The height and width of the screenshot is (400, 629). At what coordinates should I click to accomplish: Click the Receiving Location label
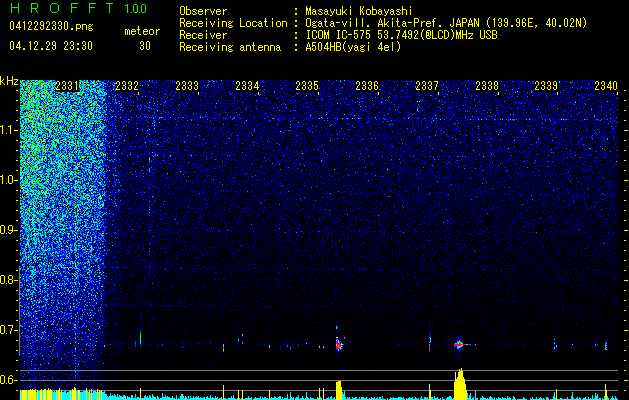pyautogui.click(x=233, y=23)
